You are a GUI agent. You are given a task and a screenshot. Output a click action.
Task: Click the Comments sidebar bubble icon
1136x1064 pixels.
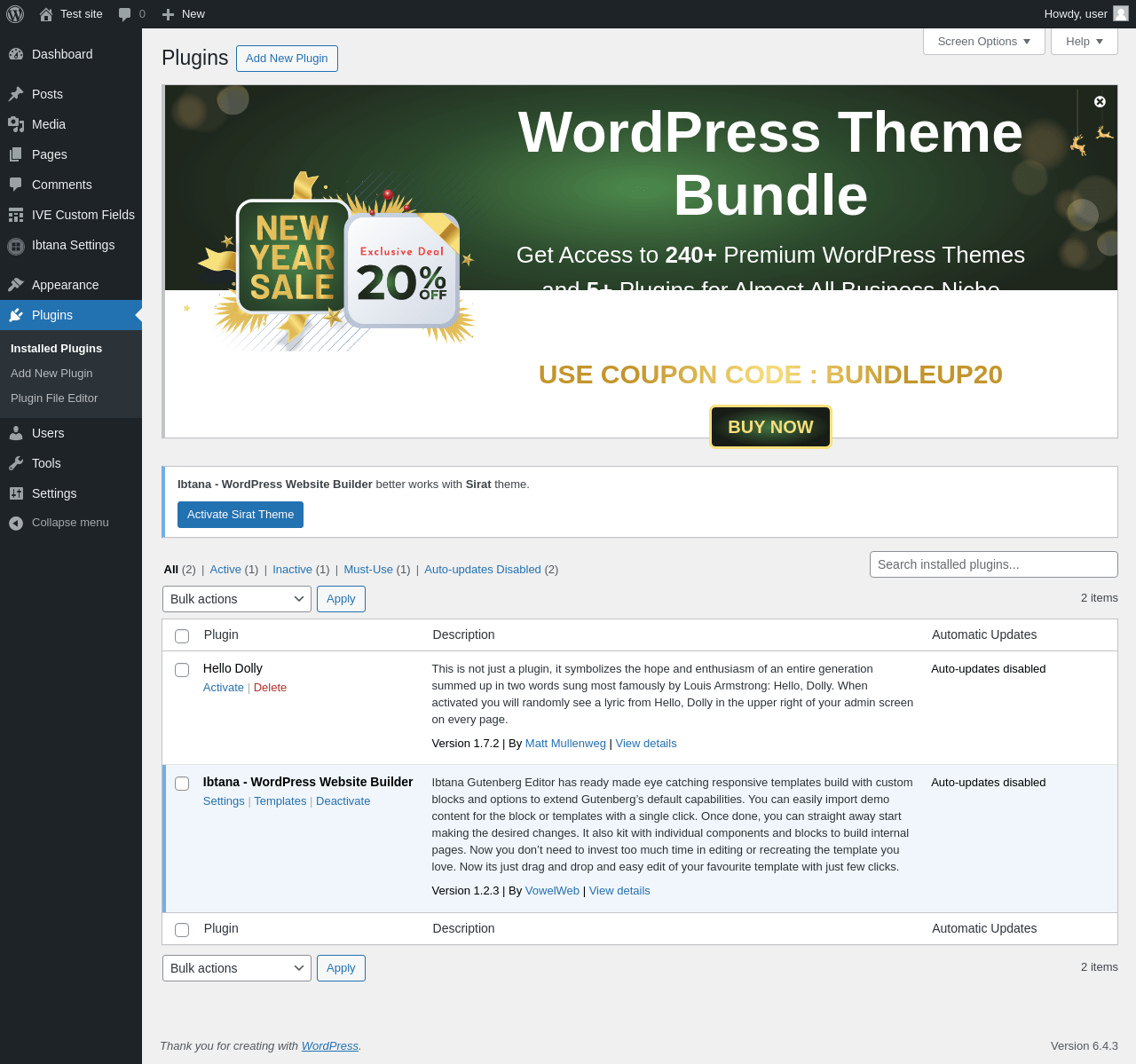[x=16, y=185]
